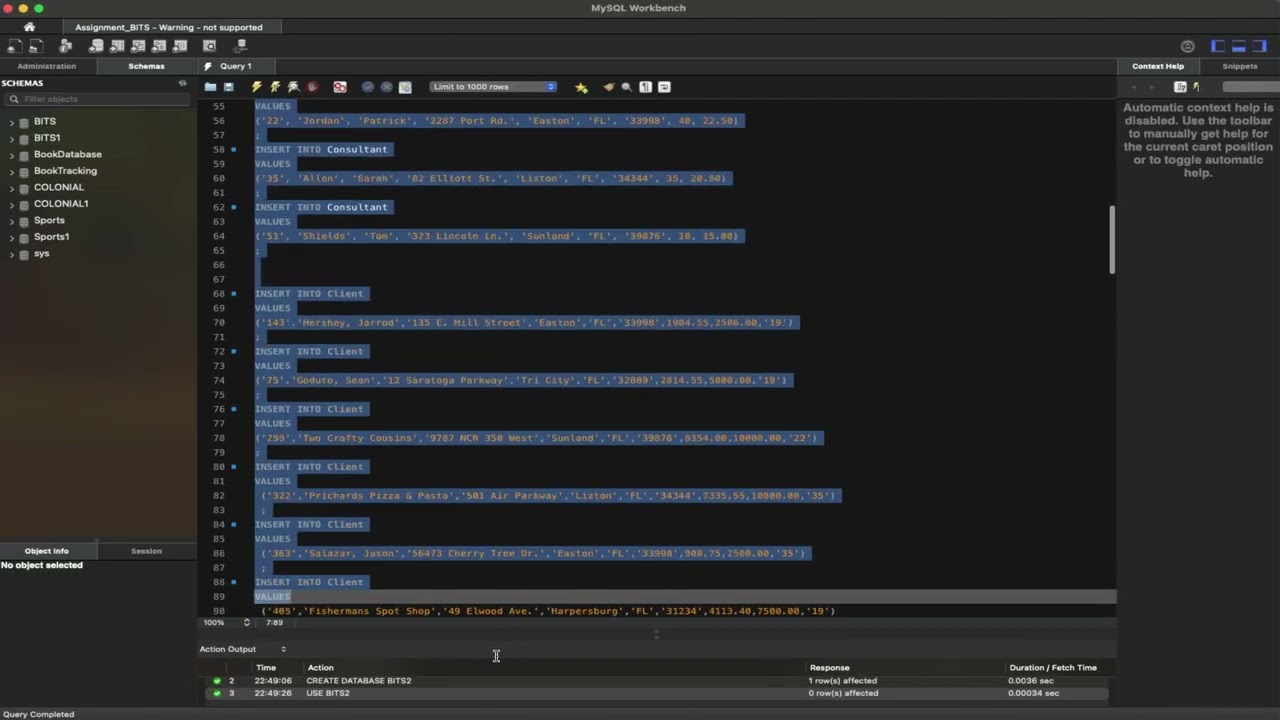The width and height of the screenshot is (1280, 720).
Task: Open the Snippets tab
Action: tap(1240, 66)
